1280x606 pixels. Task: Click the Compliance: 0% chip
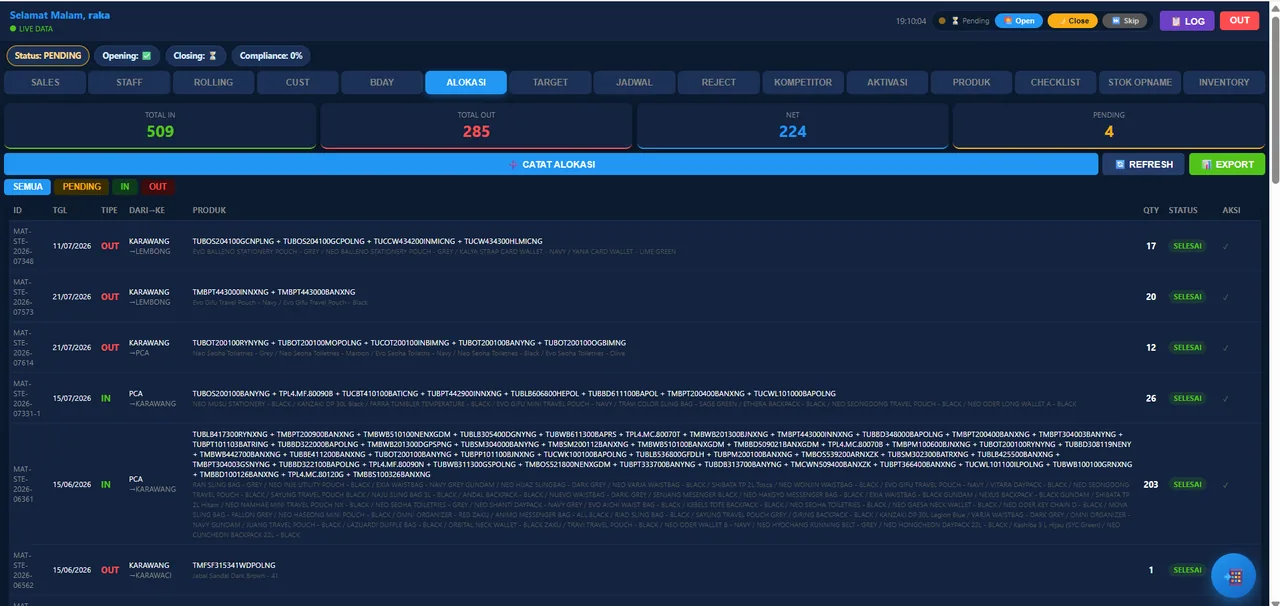271,56
